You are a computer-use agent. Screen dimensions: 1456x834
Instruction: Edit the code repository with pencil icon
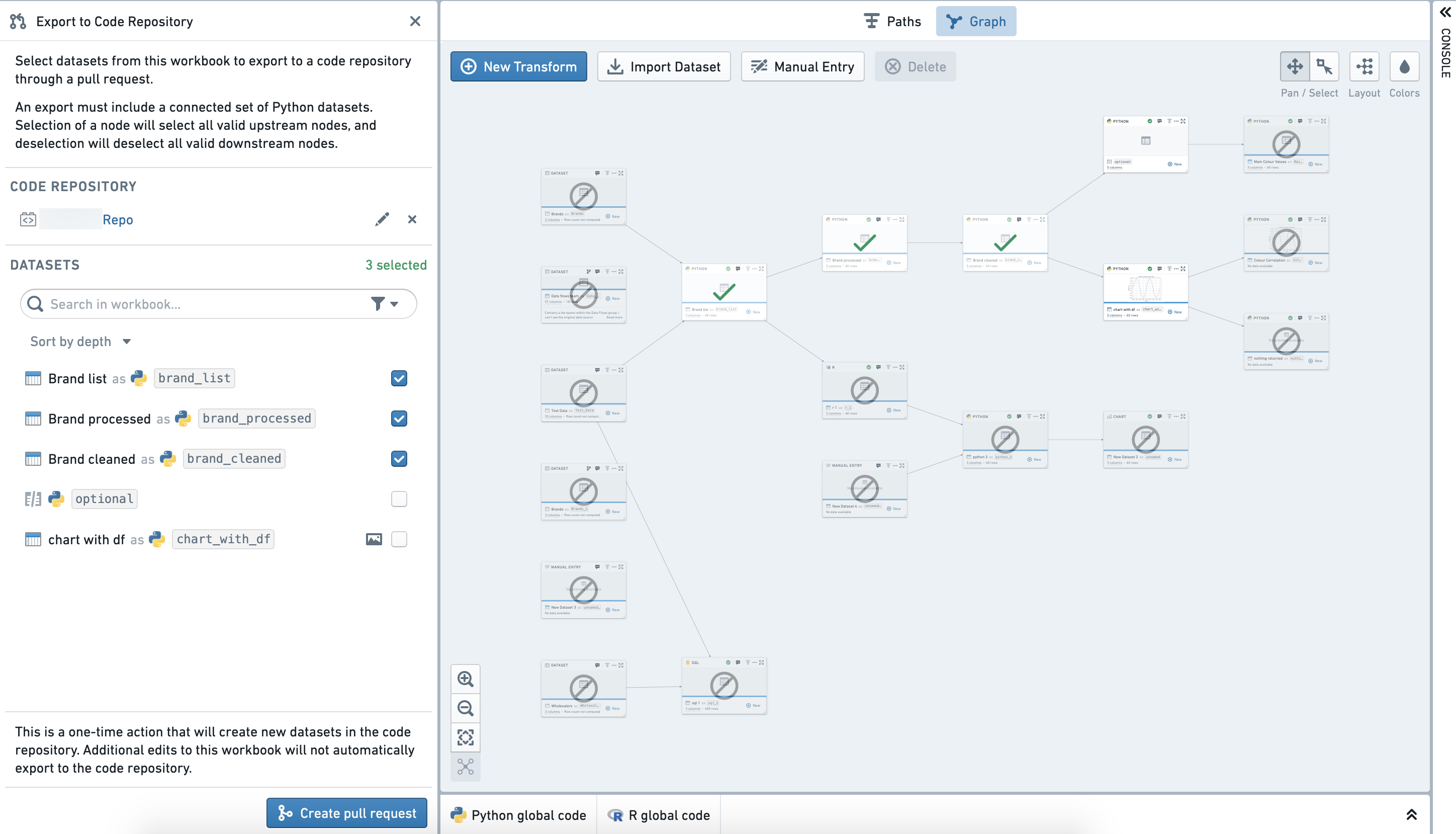[x=382, y=219]
